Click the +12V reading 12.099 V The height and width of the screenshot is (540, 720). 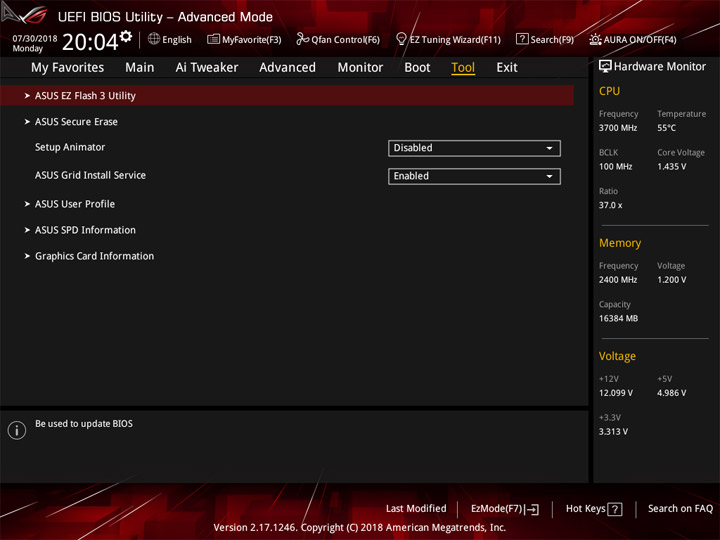click(616, 393)
